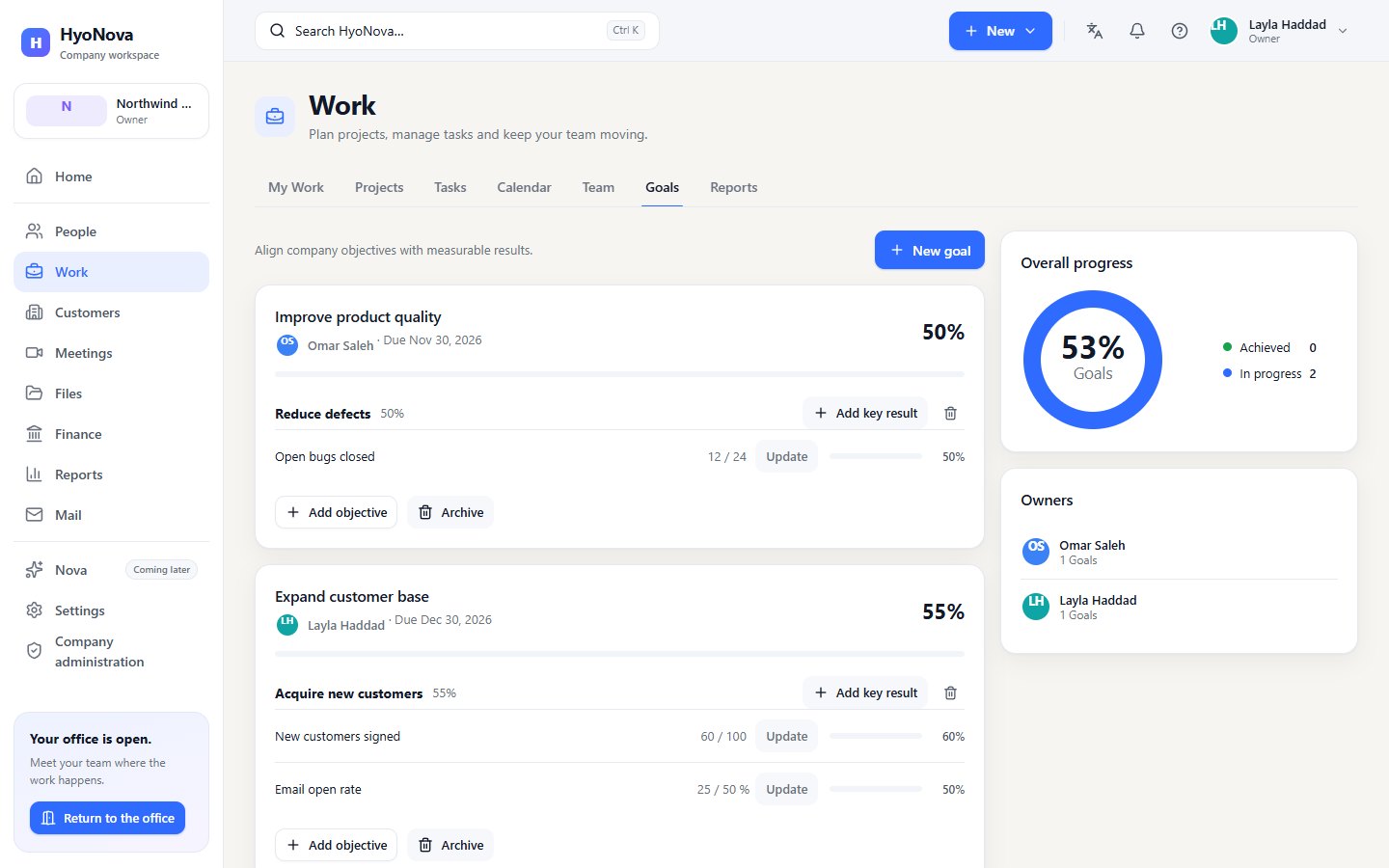Click Omar Saleh's avatar in the Owners panel
Image resolution: width=1389 pixels, height=868 pixels.
point(1036,552)
